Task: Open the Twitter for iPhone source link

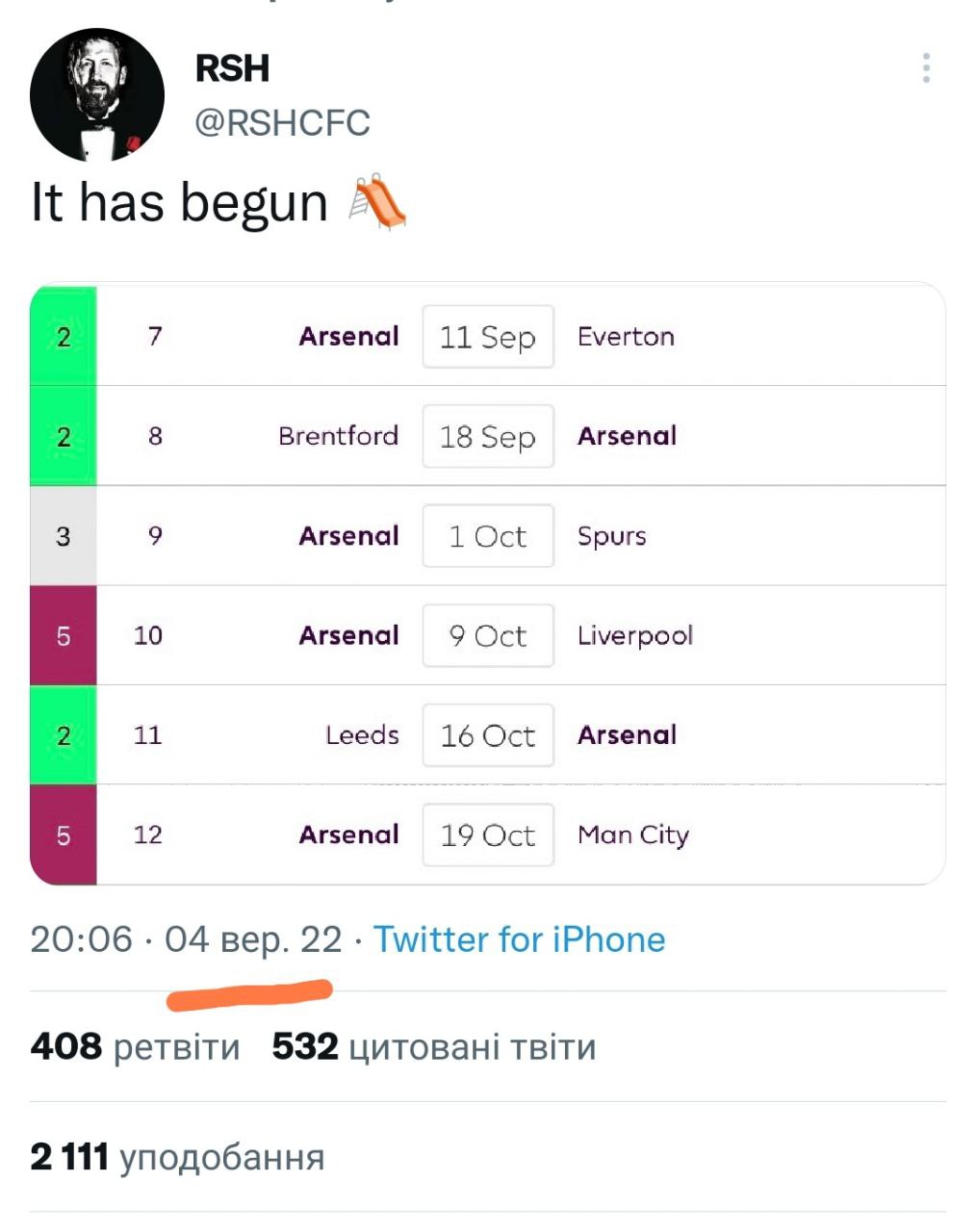Action: coord(519,939)
